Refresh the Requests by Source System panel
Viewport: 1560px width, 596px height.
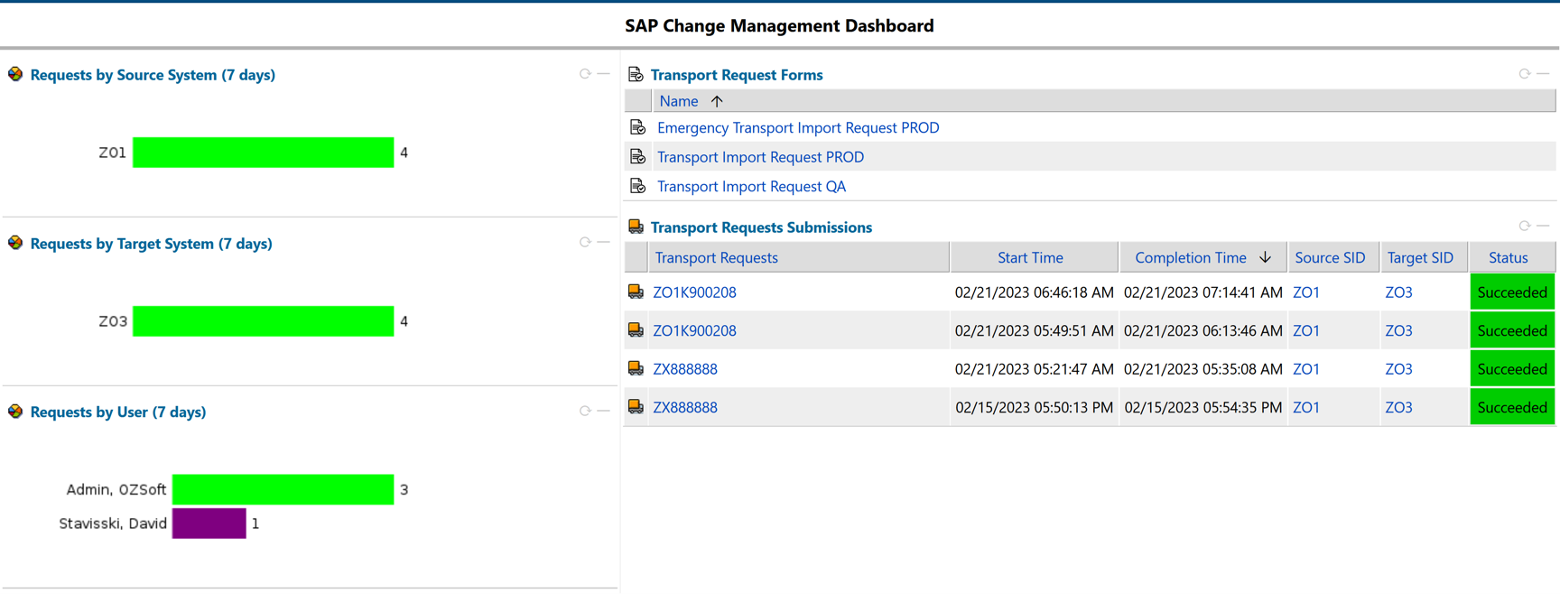pos(585,73)
